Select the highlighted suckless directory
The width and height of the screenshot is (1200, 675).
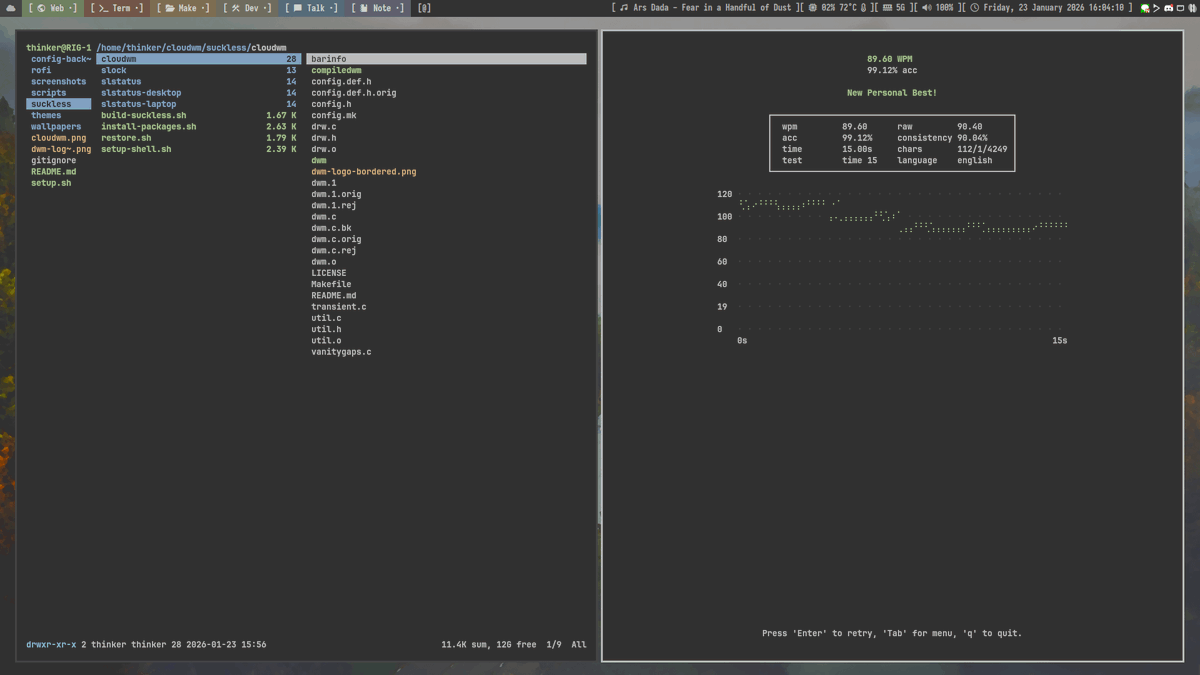tap(59, 104)
